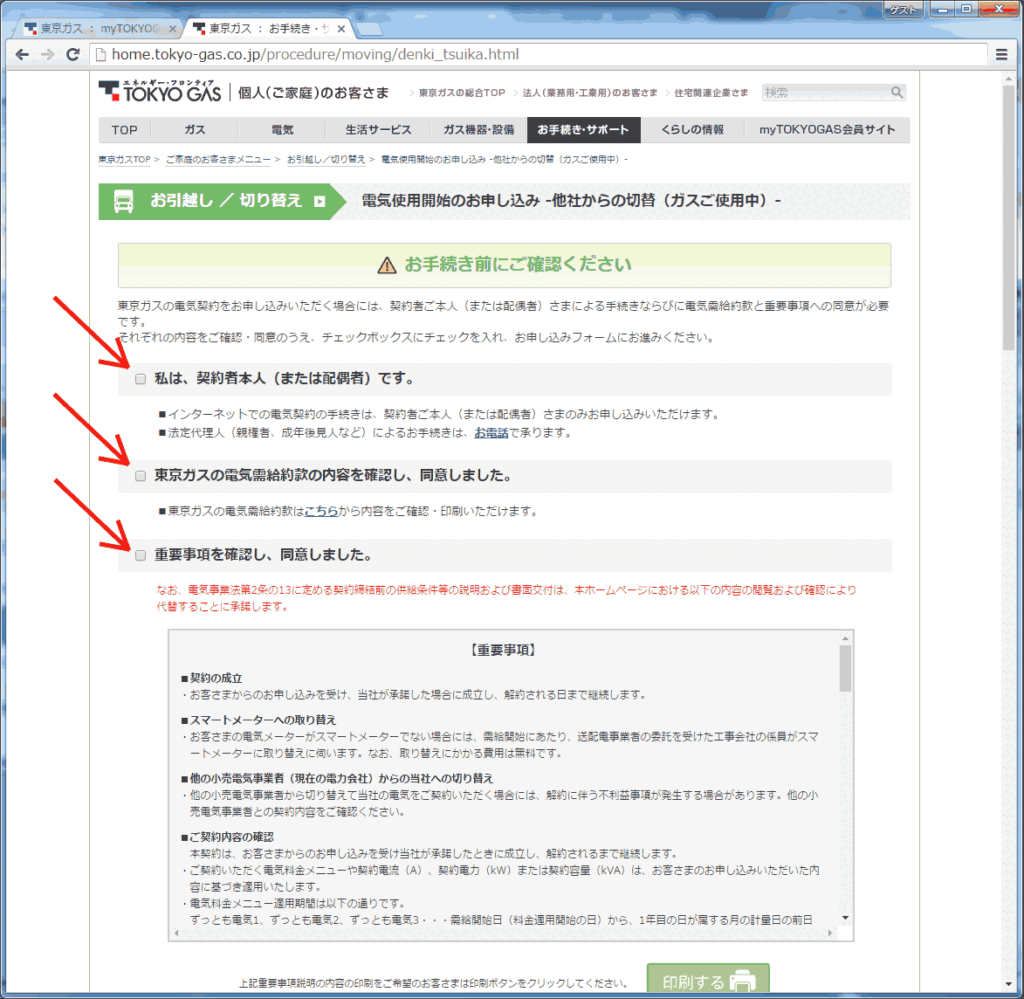Click the search magnifier icon

click(897, 93)
